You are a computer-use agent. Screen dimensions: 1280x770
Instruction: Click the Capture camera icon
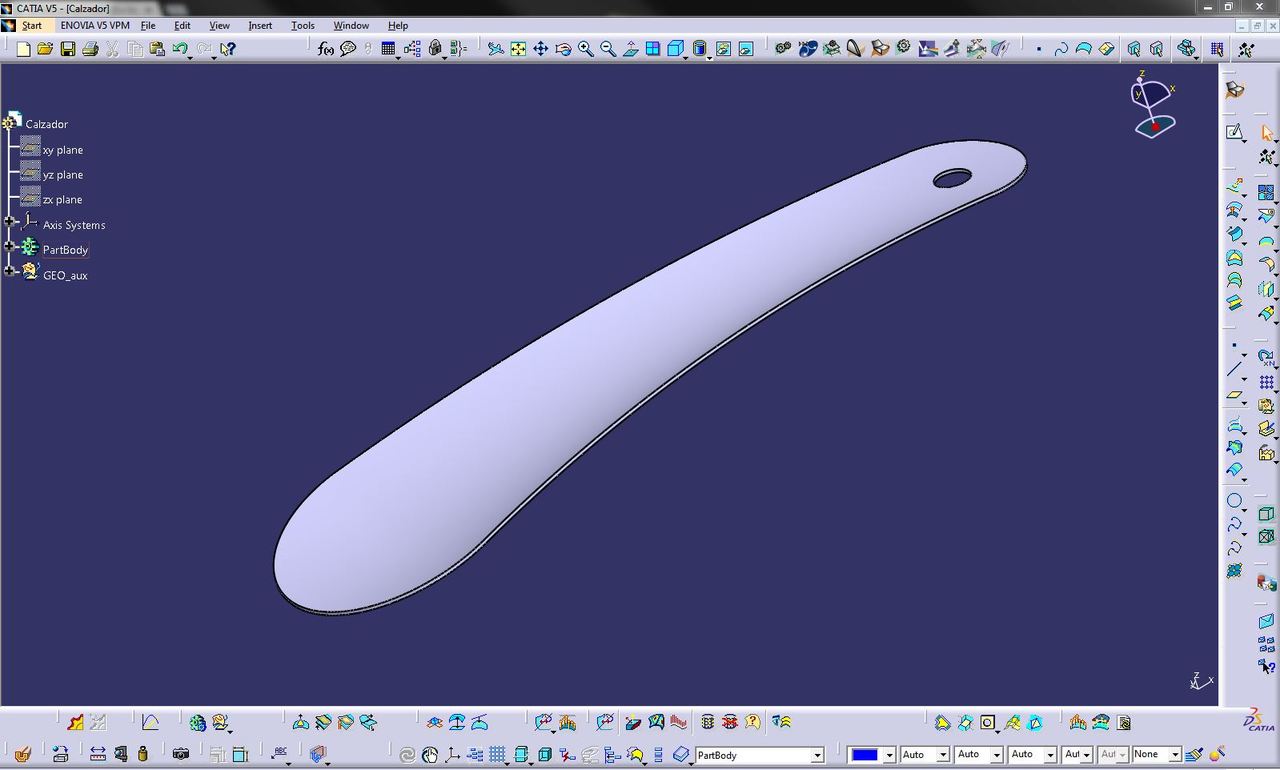(181, 754)
